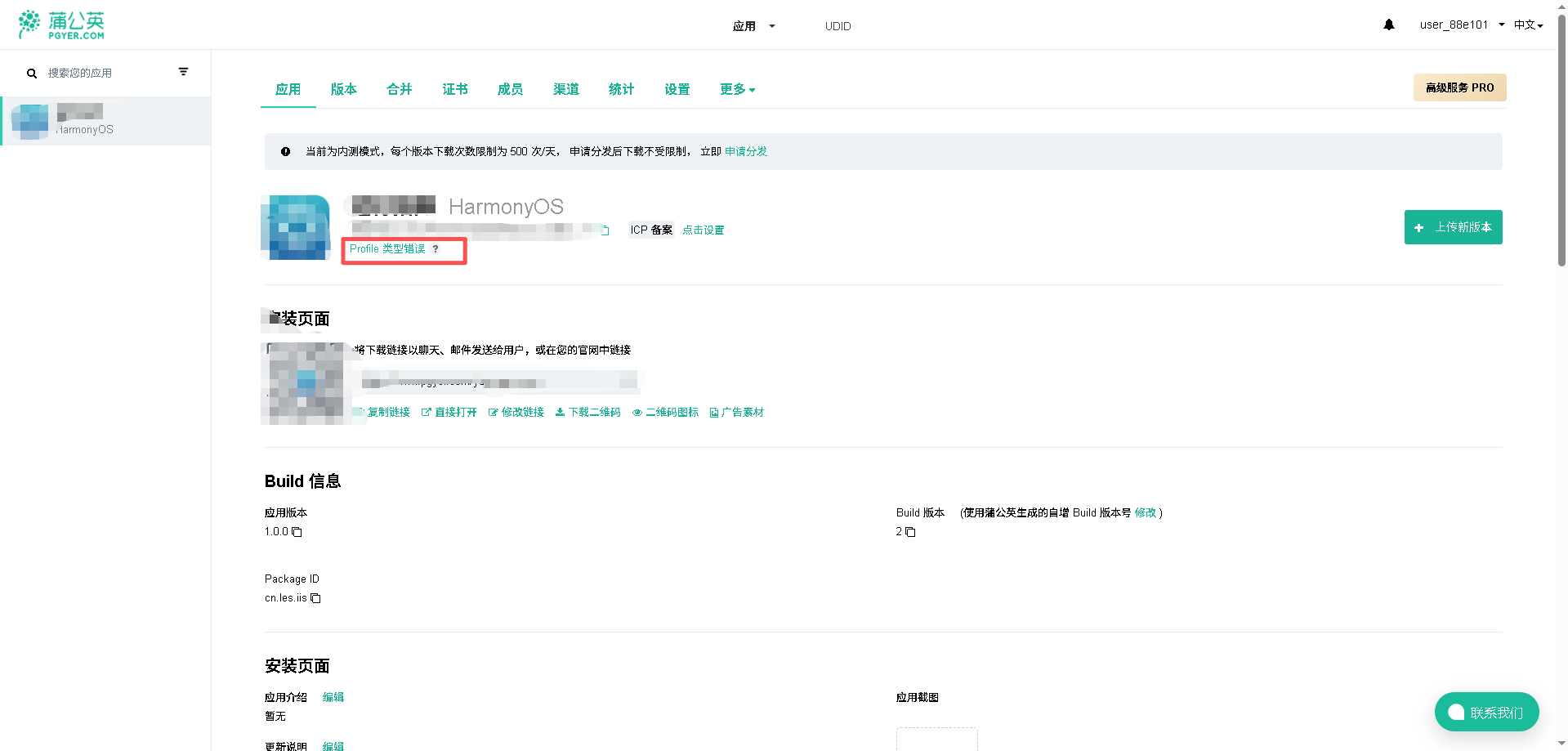Click the 修改链接 link
This screenshot has height=751, width=1568.
coord(516,413)
